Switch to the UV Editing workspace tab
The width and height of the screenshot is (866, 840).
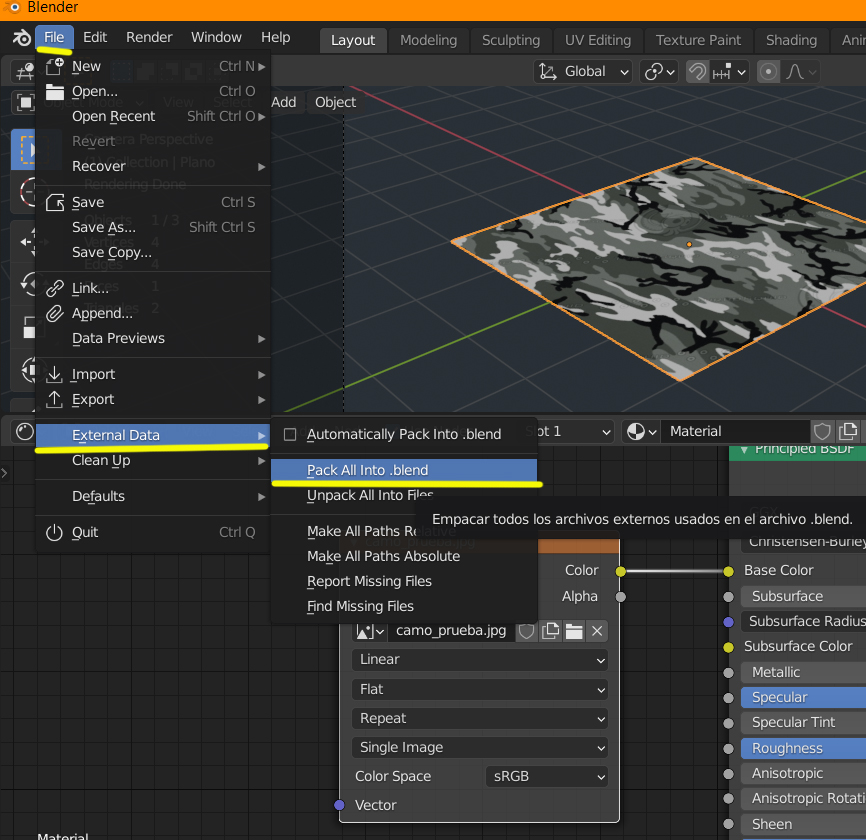tap(598, 40)
